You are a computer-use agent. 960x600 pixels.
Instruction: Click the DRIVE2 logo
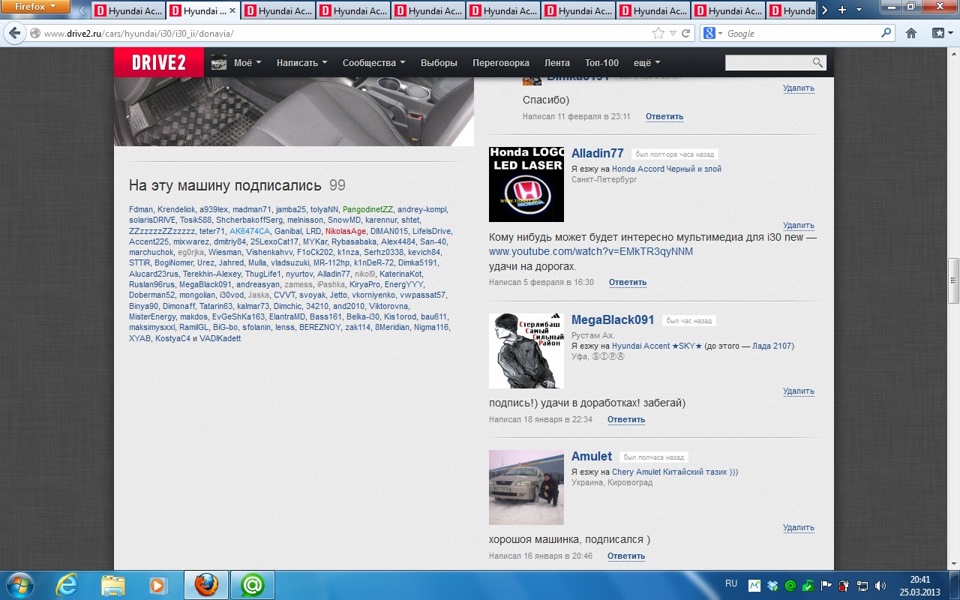pyautogui.click(x=159, y=62)
